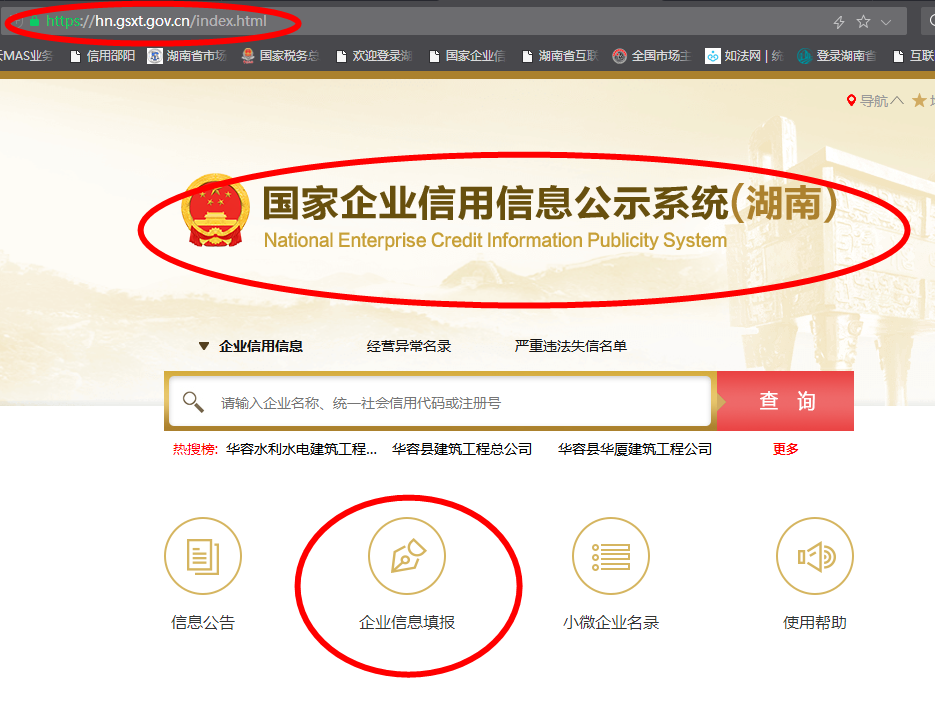Open the 登录湖南省 bookmark

click(837, 56)
